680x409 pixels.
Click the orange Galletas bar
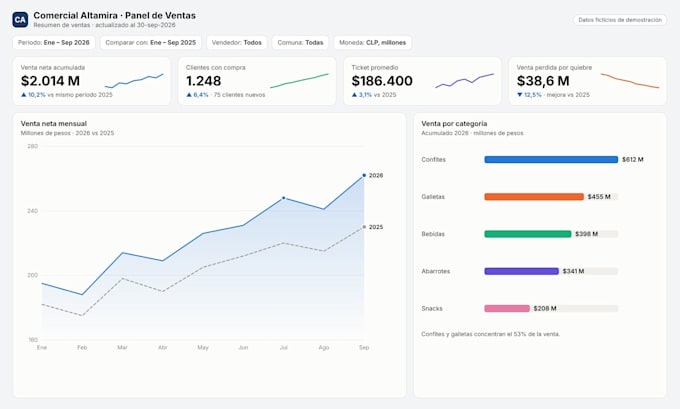[534, 197]
